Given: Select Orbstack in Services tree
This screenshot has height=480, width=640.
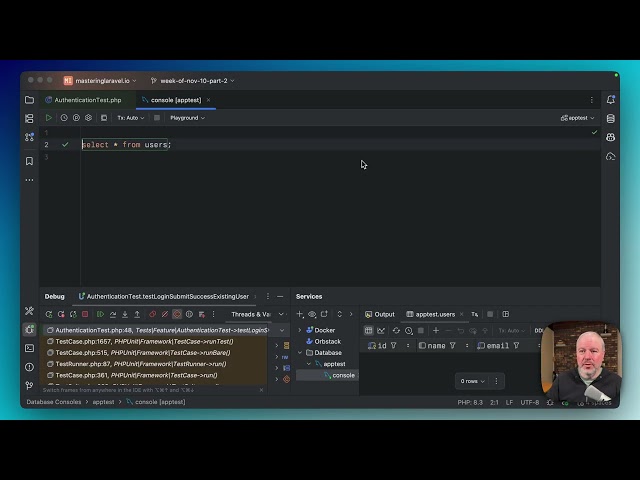Looking at the screenshot, I should pos(328,342).
